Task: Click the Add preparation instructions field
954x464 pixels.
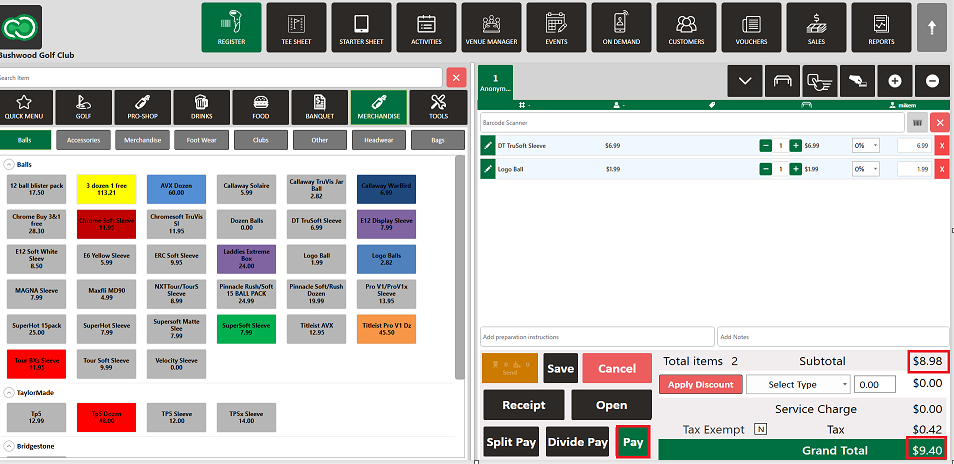Action: [597, 336]
